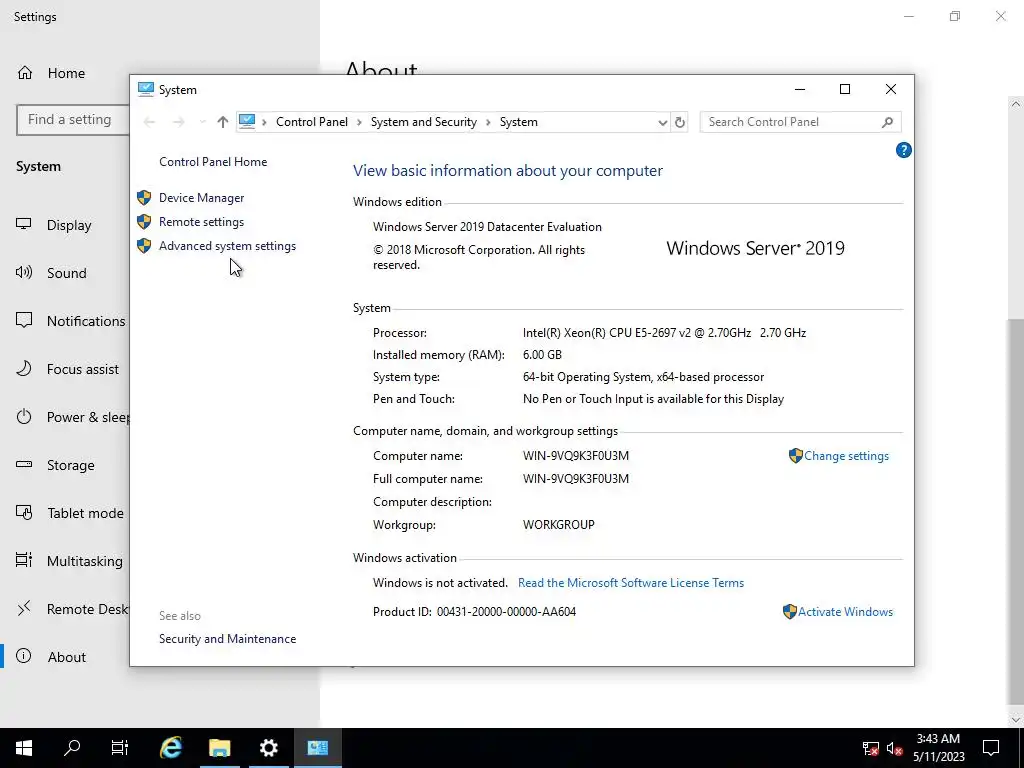This screenshot has width=1024, height=768.
Task: Switch to Settings gear in taskbar
Action: 268,748
